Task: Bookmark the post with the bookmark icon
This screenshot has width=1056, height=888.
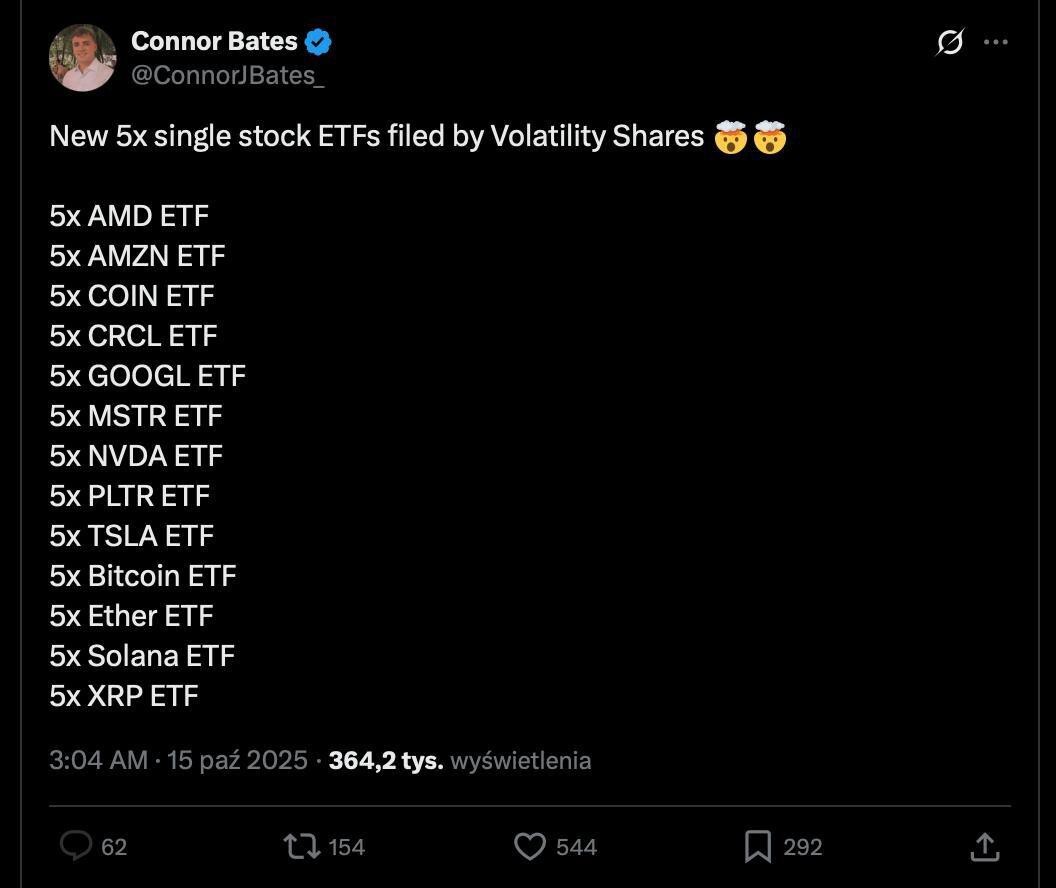Action: point(758,847)
